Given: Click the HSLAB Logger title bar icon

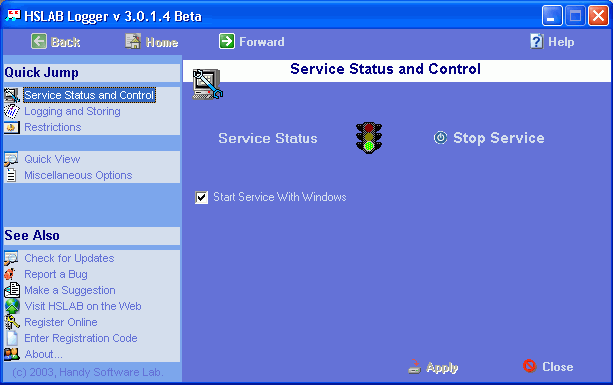Looking at the screenshot, I should coord(13,16).
